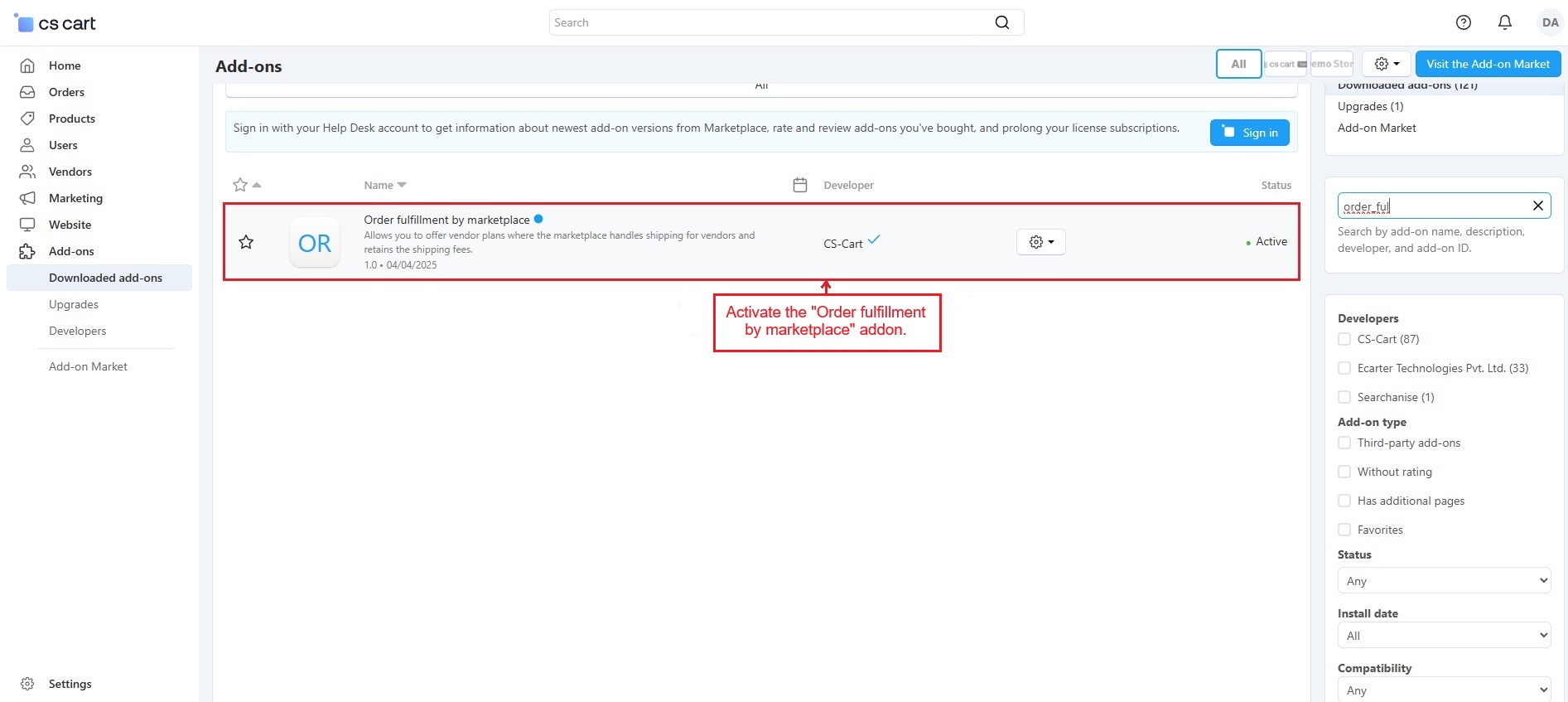The width and height of the screenshot is (1568, 702).
Task: Check the CS-Cart developer filter
Action: (x=1344, y=339)
